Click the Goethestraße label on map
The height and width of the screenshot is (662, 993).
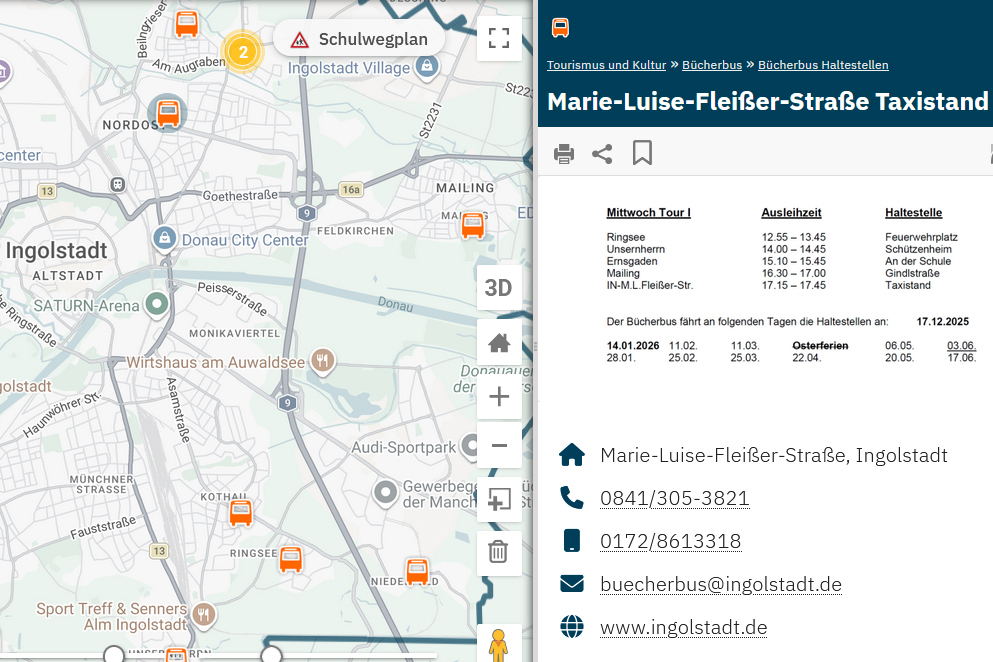(x=240, y=196)
